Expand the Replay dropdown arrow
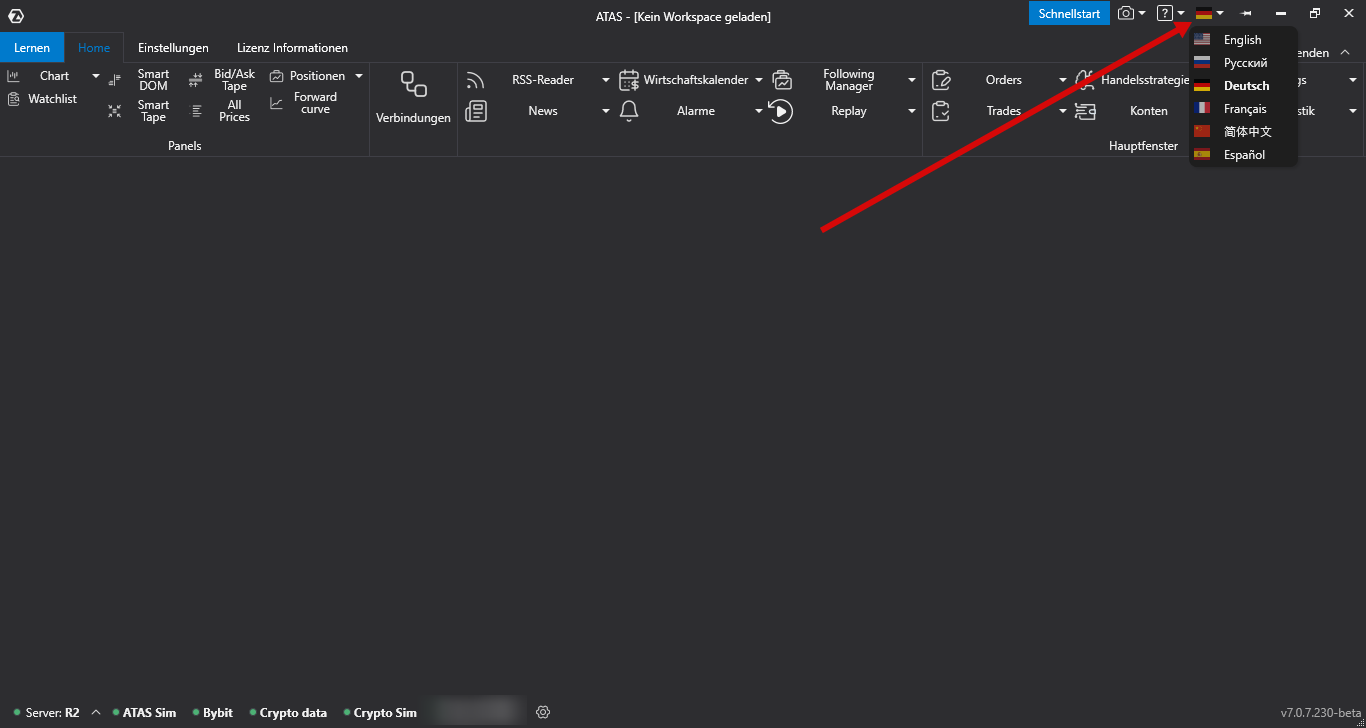1366x728 pixels. [x=912, y=111]
